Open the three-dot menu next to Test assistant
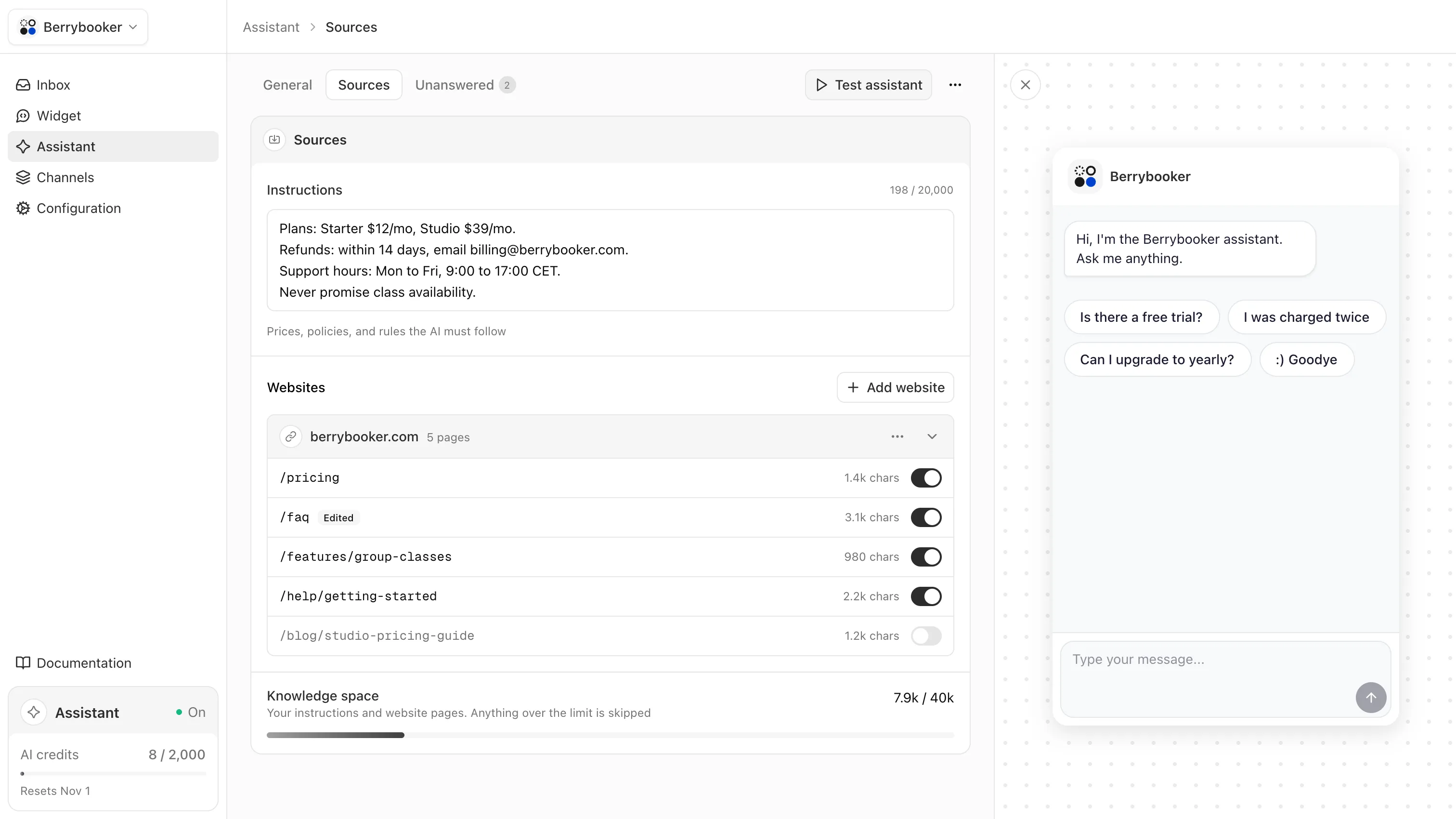The width and height of the screenshot is (1456, 819). pyautogui.click(x=955, y=85)
